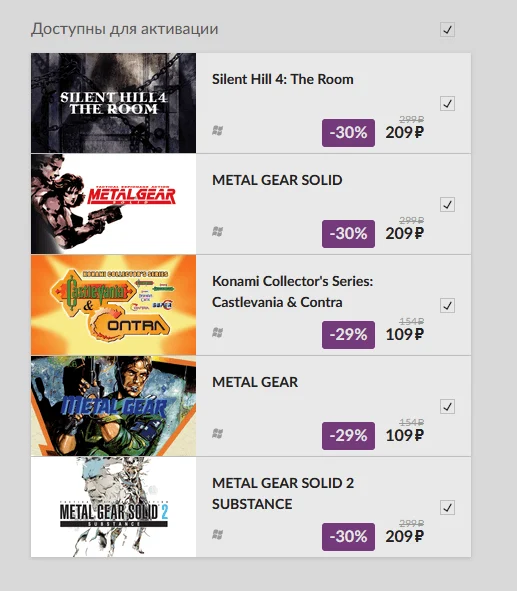Open the METAL GEAR SOLID 2 SUBSTANCE title
Screen dimensions: 517x591
coord(283,493)
